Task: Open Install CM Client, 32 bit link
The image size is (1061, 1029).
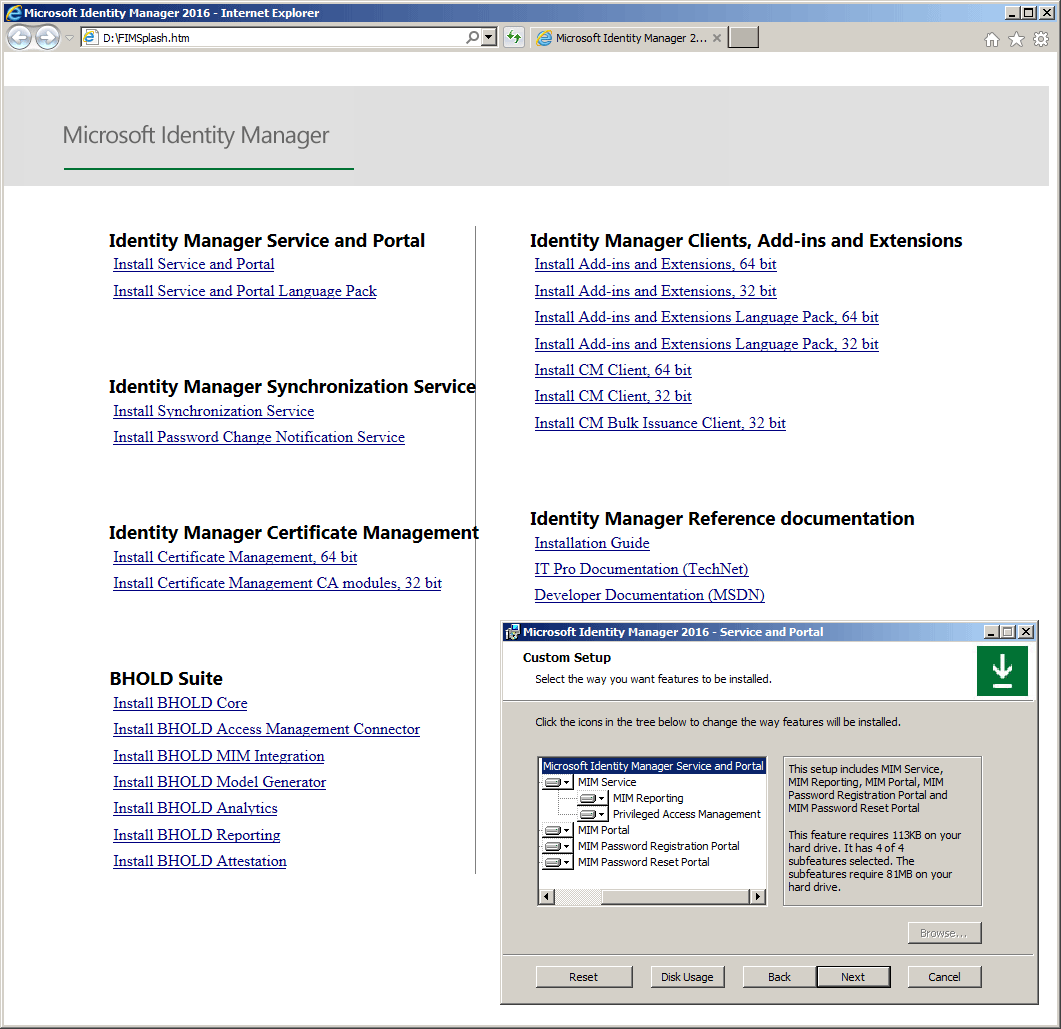Action: click(613, 396)
